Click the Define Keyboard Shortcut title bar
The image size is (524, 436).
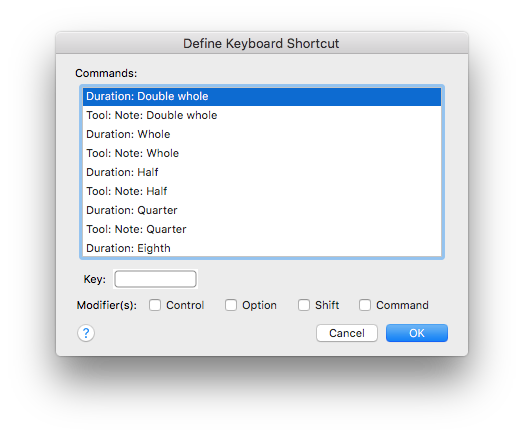click(262, 43)
